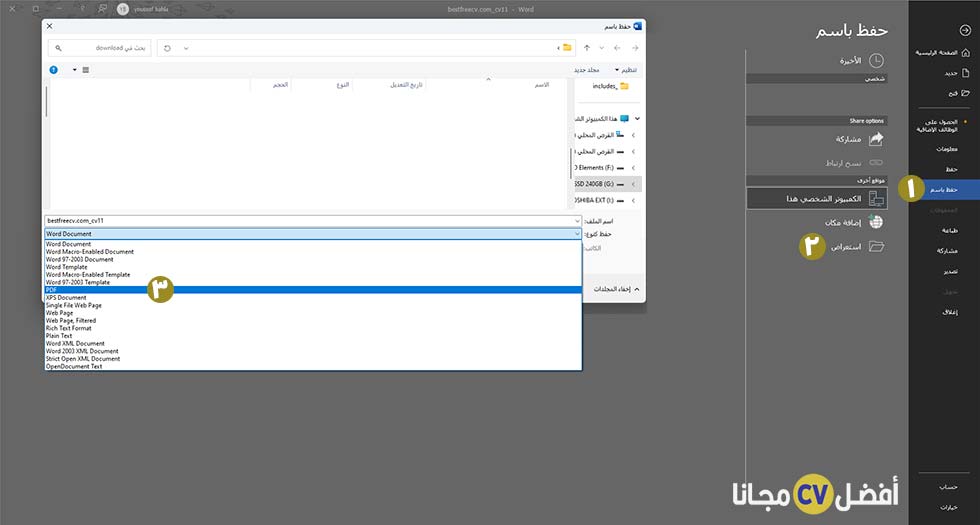The width and height of the screenshot is (980, 525).
Task: Select the includes_ folder in navigation pane
Action: point(610,86)
